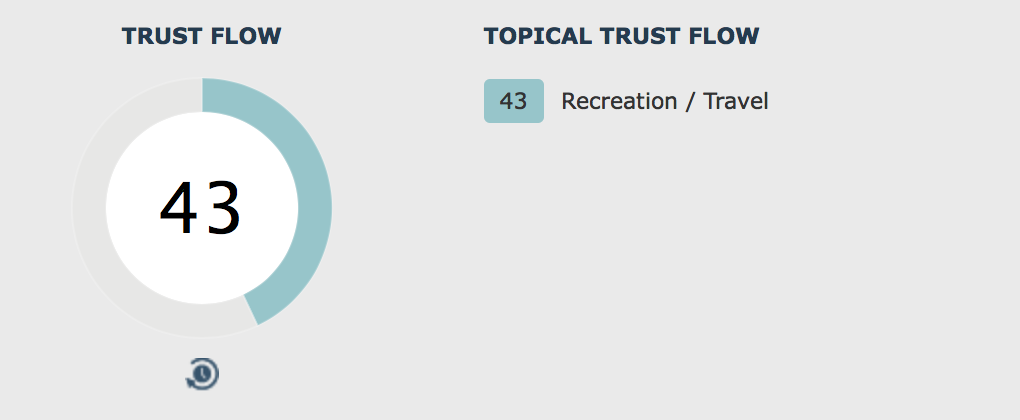Click the slash between Recreation and Travel
The image size is (1020, 420).
(690, 101)
